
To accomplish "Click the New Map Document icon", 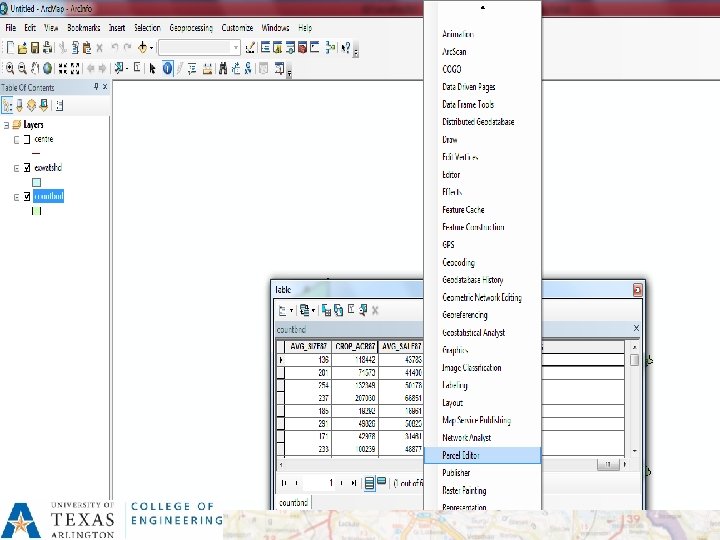I will pyautogui.click(x=10, y=47).
